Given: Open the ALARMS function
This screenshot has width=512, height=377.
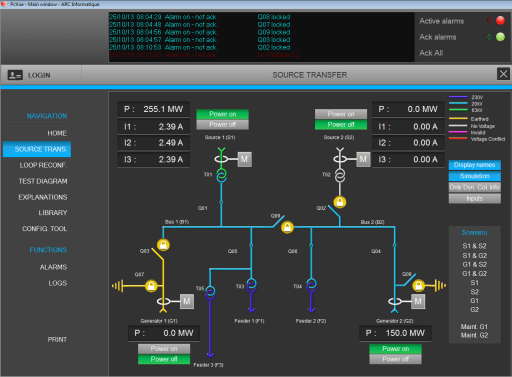Looking at the screenshot, I should point(53,267).
